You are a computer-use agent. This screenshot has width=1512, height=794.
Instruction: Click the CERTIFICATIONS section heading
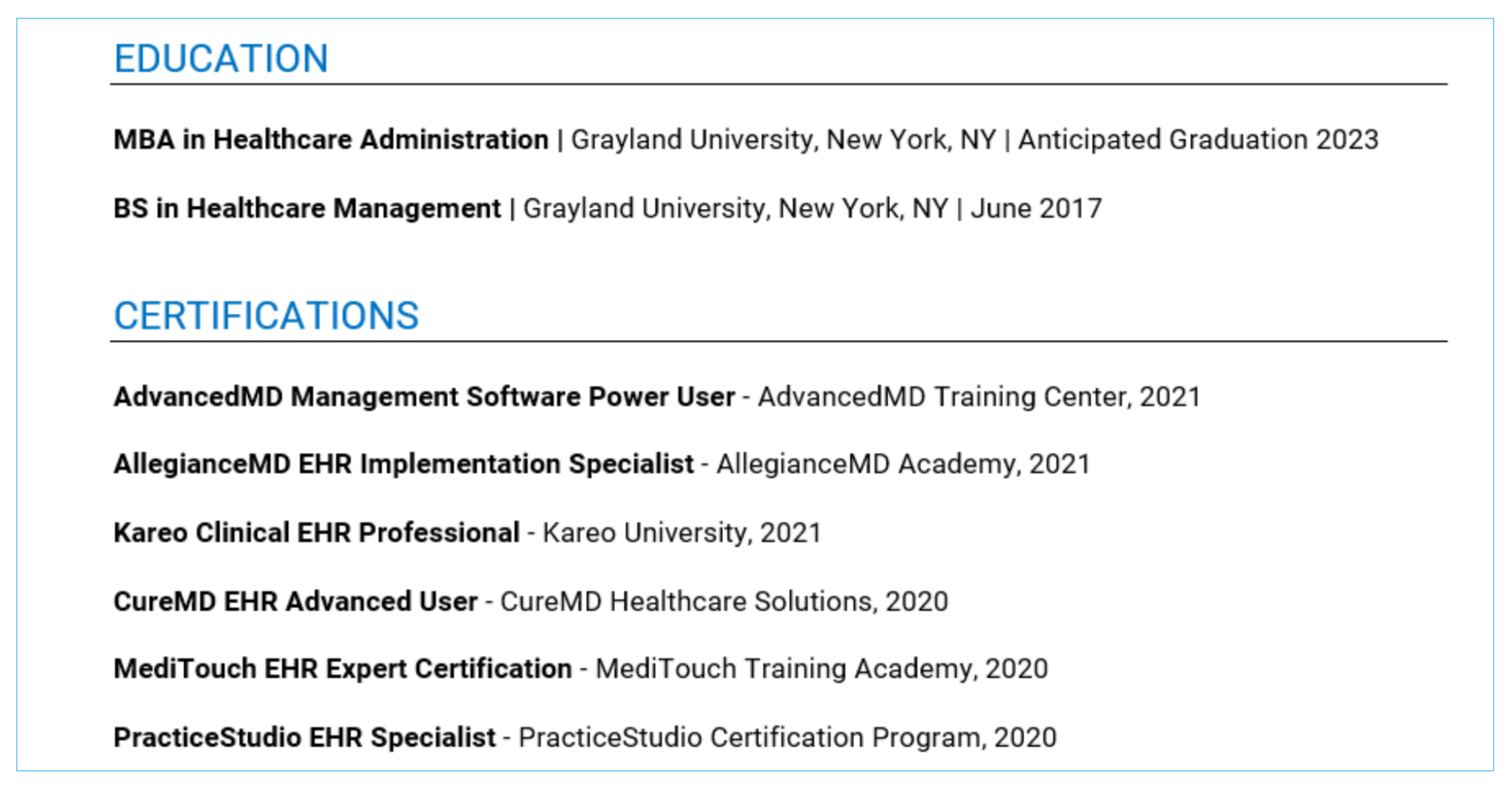click(x=266, y=316)
